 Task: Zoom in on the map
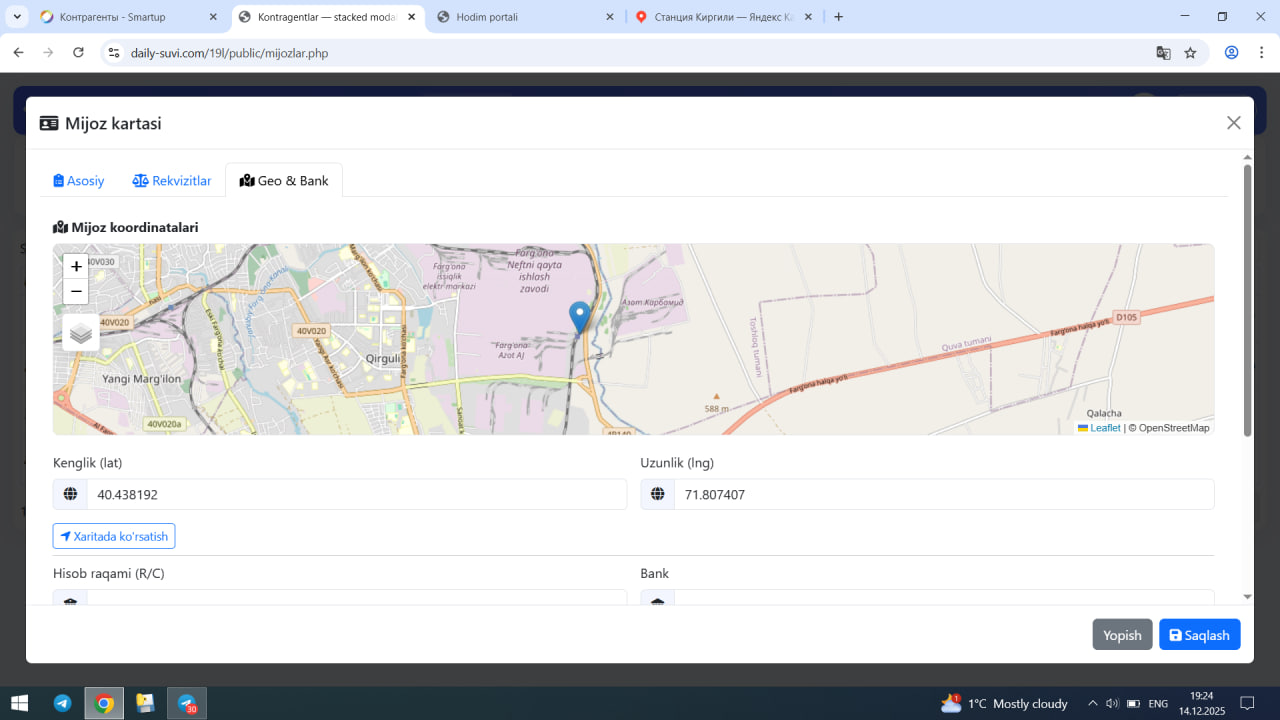point(76,266)
